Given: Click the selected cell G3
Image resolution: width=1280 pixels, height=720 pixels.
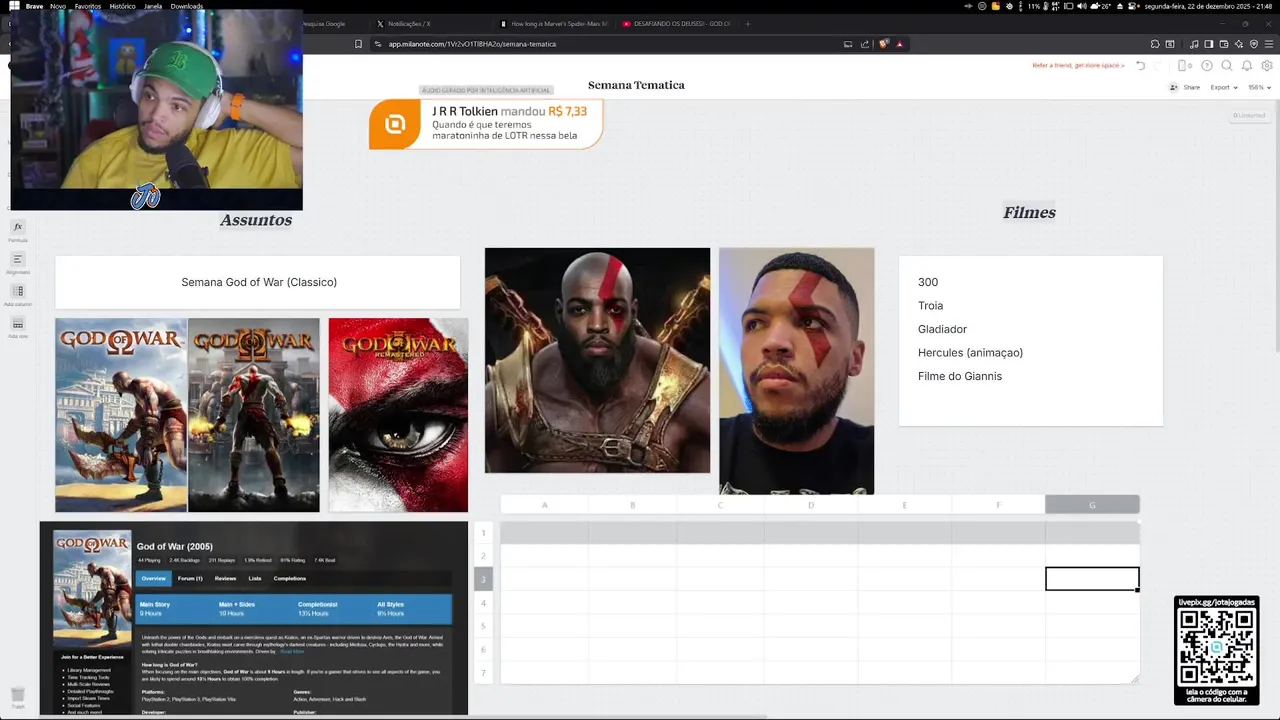Looking at the screenshot, I should pyautogui.click(x=1092, y=579).
